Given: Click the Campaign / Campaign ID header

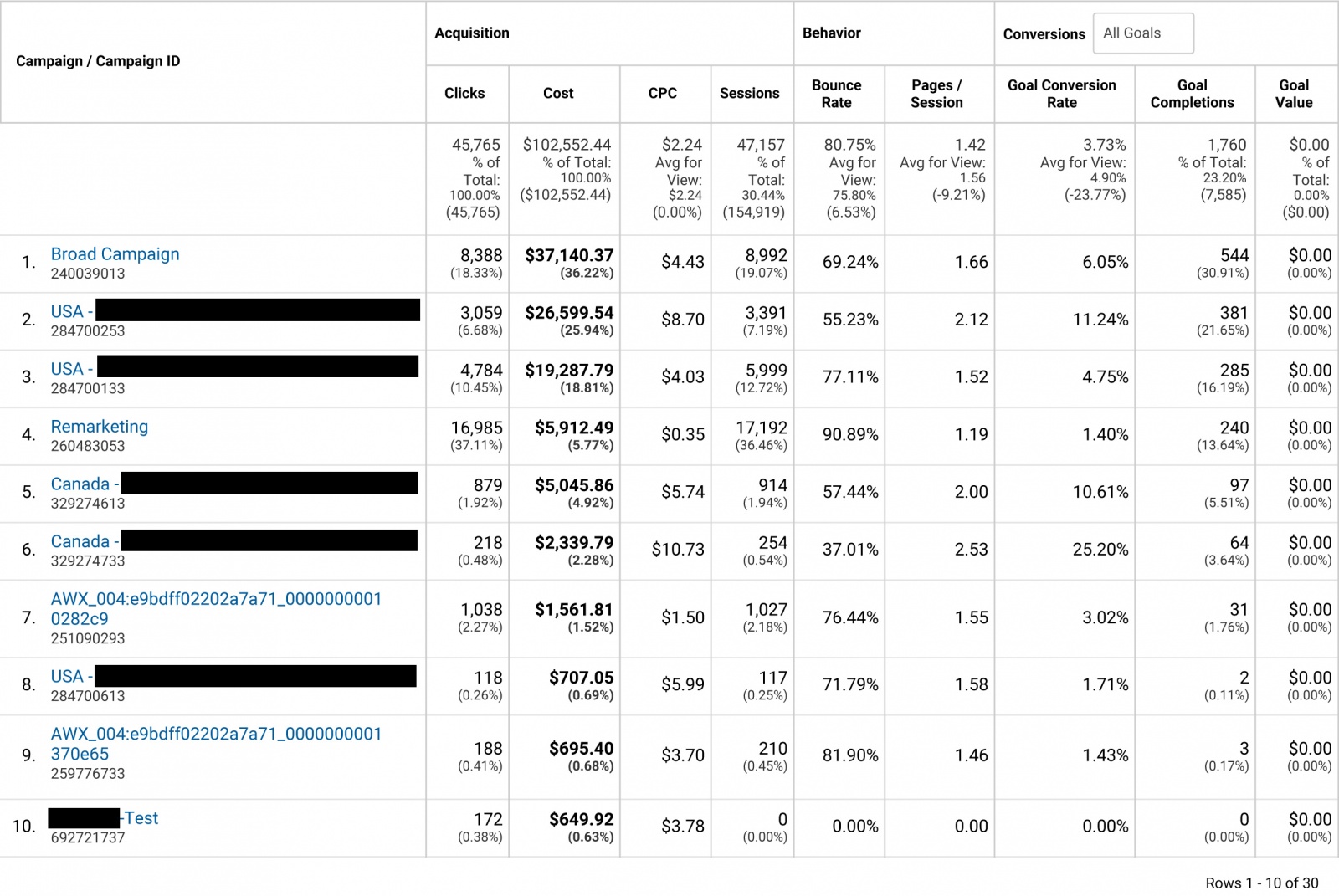Looking at the screenshot, I should click(x=99, y=60).
